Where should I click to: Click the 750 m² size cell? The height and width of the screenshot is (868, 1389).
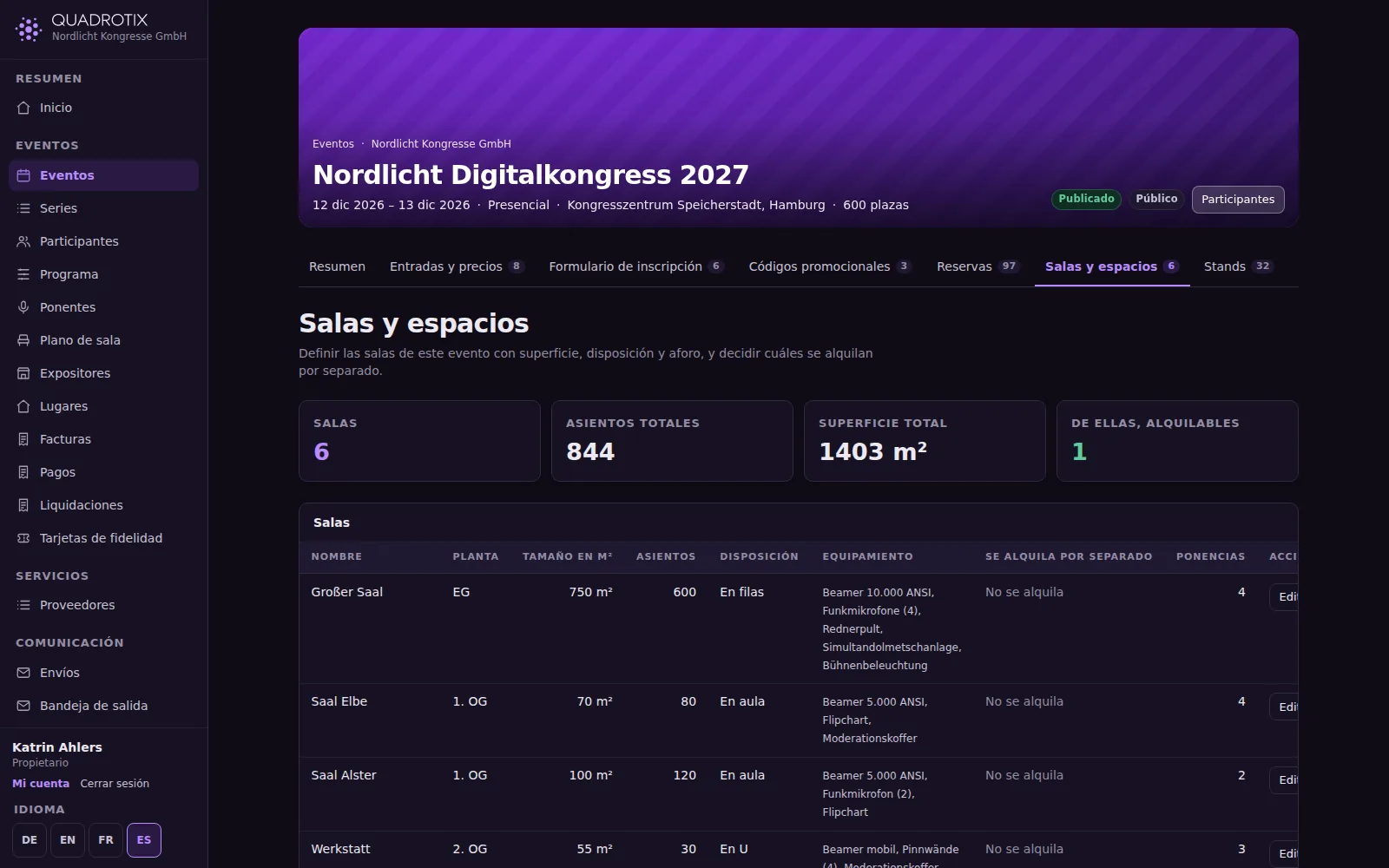click(591, 592)
